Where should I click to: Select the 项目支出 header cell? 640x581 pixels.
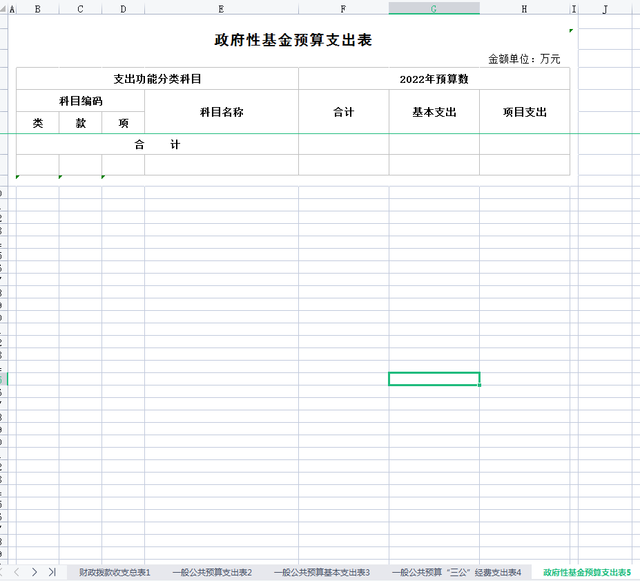click(524, 112)
